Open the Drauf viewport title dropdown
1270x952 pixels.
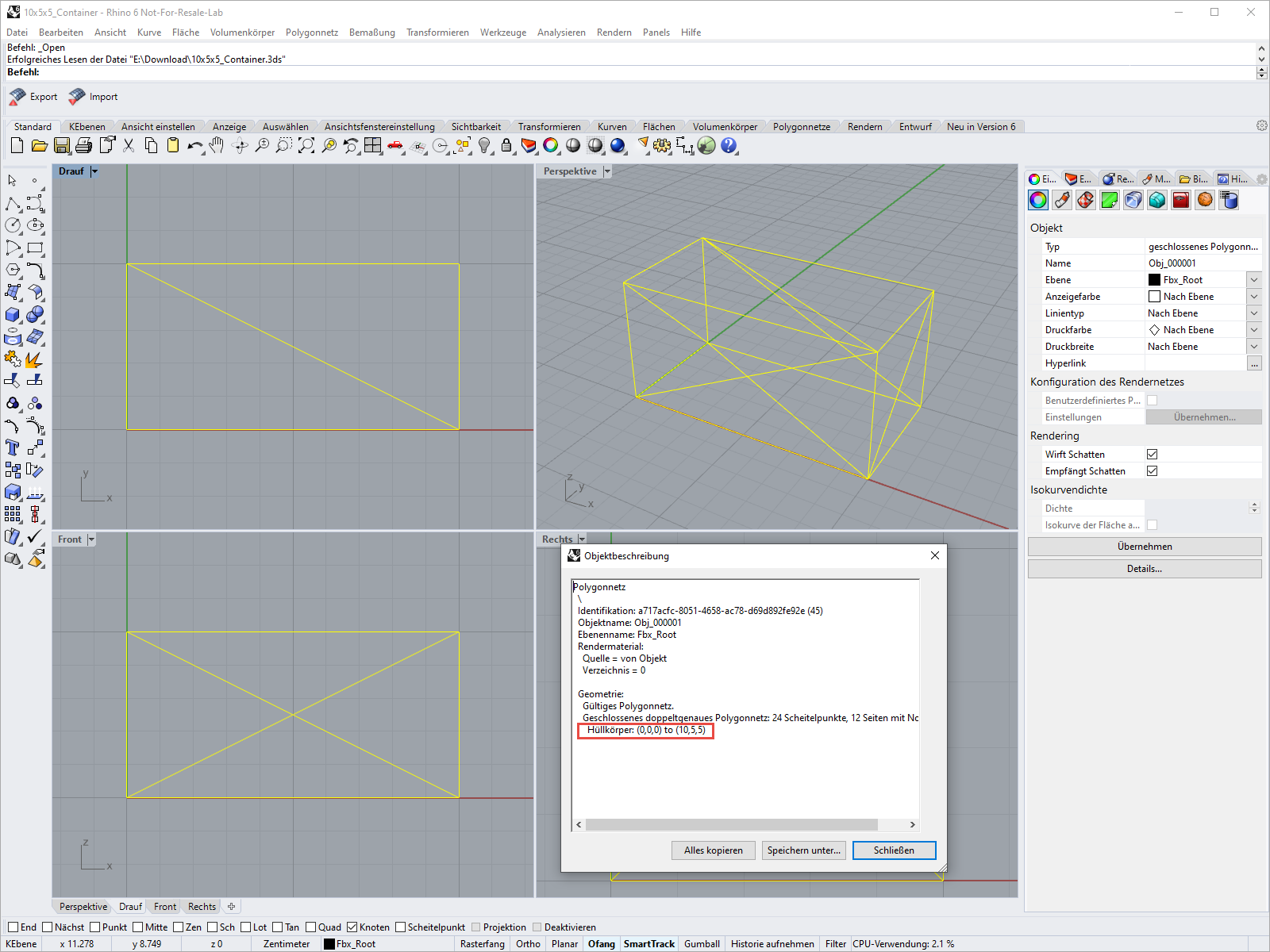94,171
